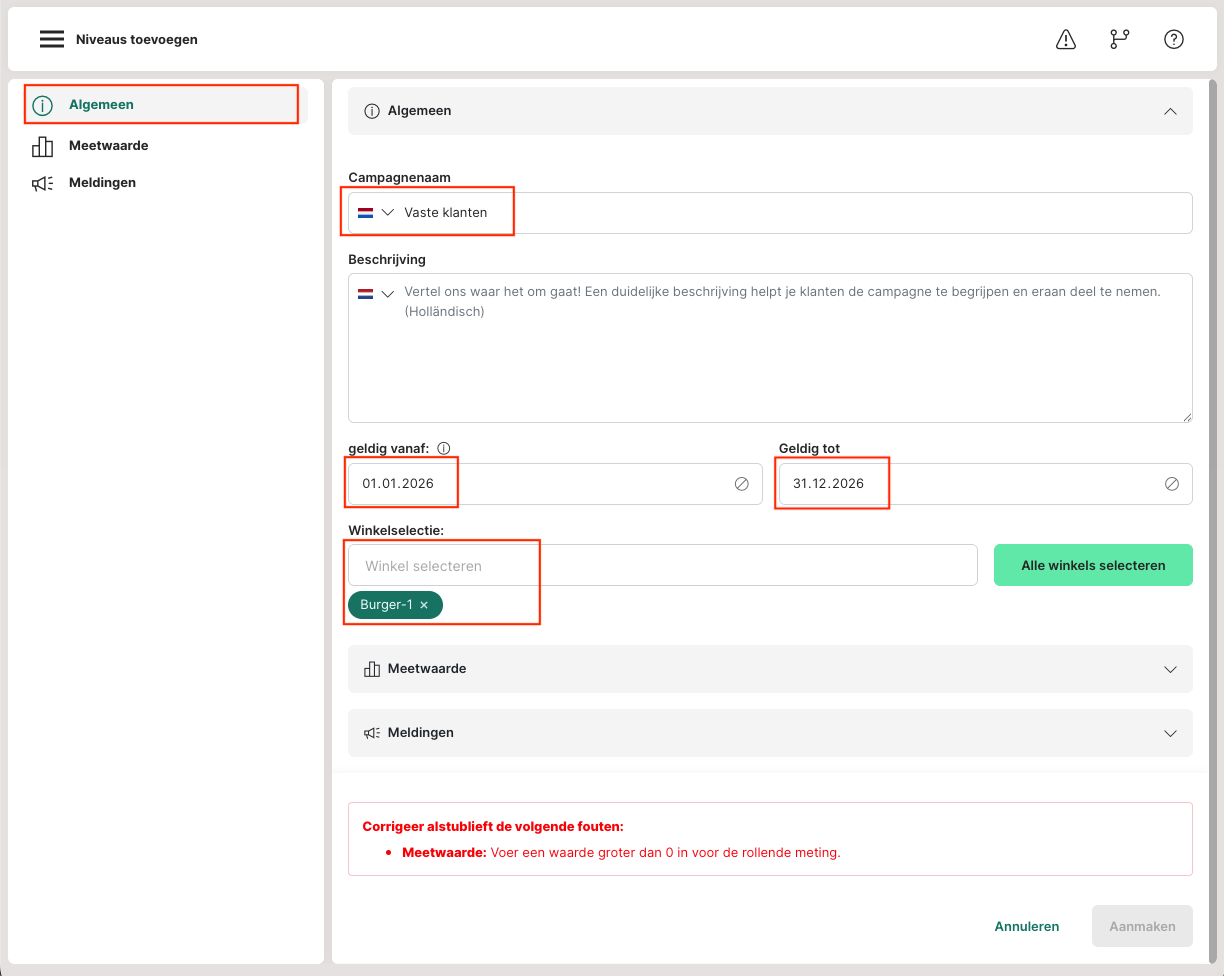Screen dimensions: 1224x976
Task: Open the hamburger menu
Action: [x=52, y=39]
